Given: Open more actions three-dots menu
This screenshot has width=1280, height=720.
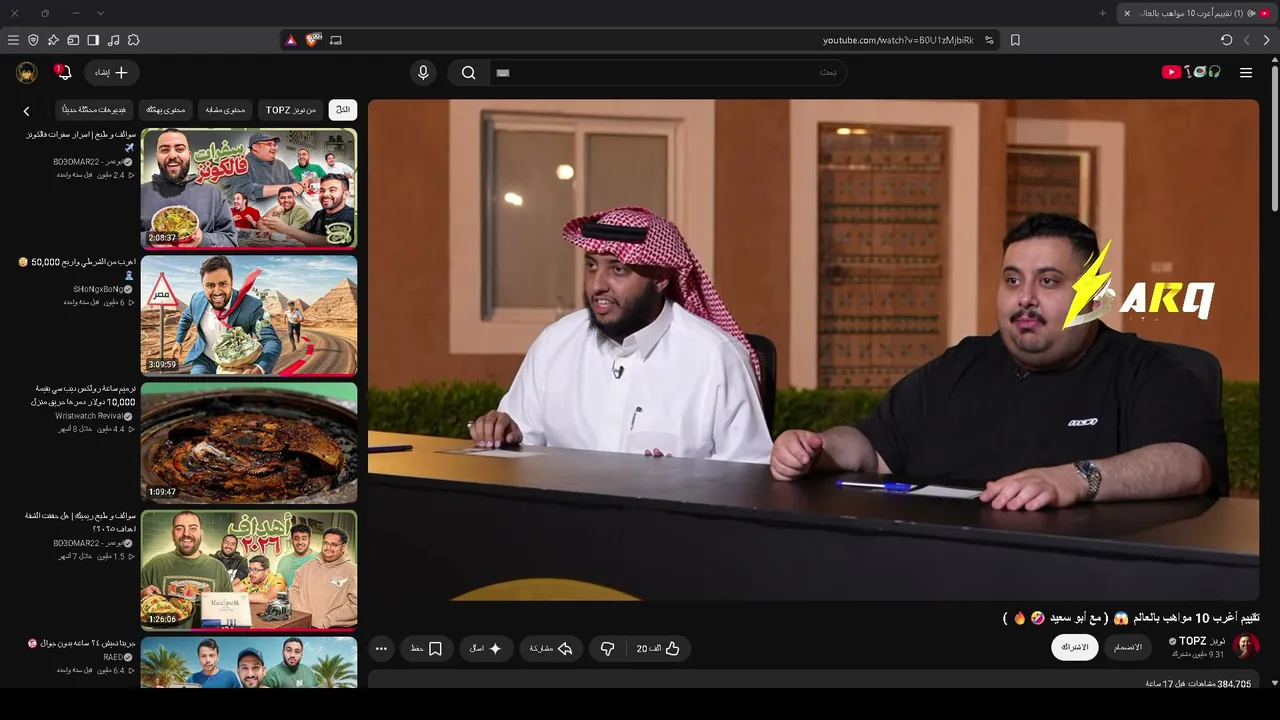Looking at the screenshot, I should [381, 648].
